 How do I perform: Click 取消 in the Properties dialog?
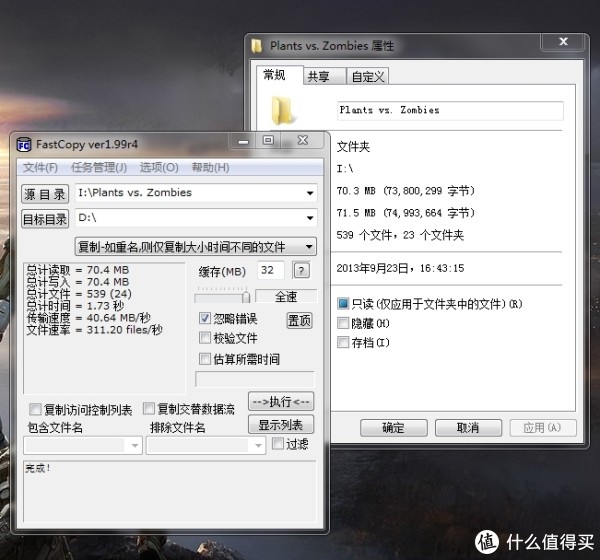[468, 428]
